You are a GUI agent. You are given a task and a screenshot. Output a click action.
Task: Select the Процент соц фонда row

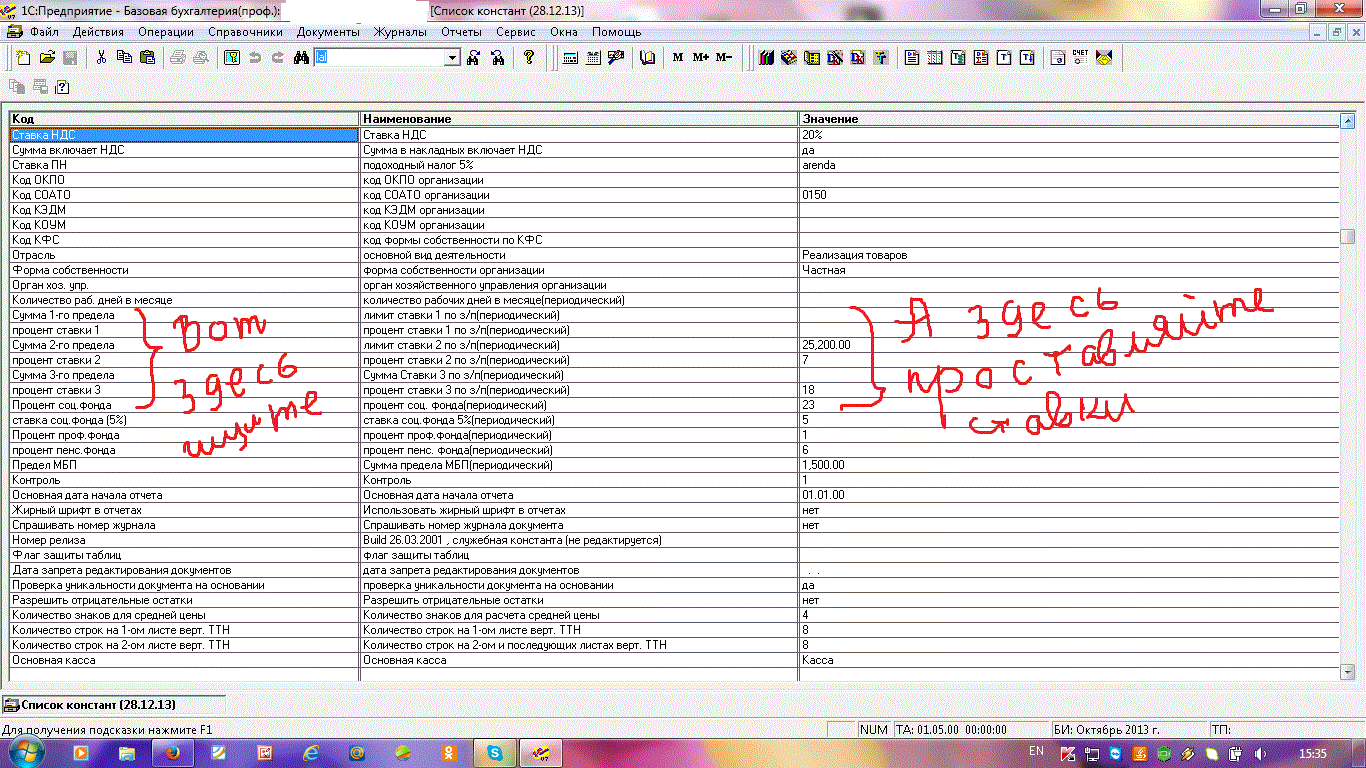pyautogui.click(x=674, y=405)
